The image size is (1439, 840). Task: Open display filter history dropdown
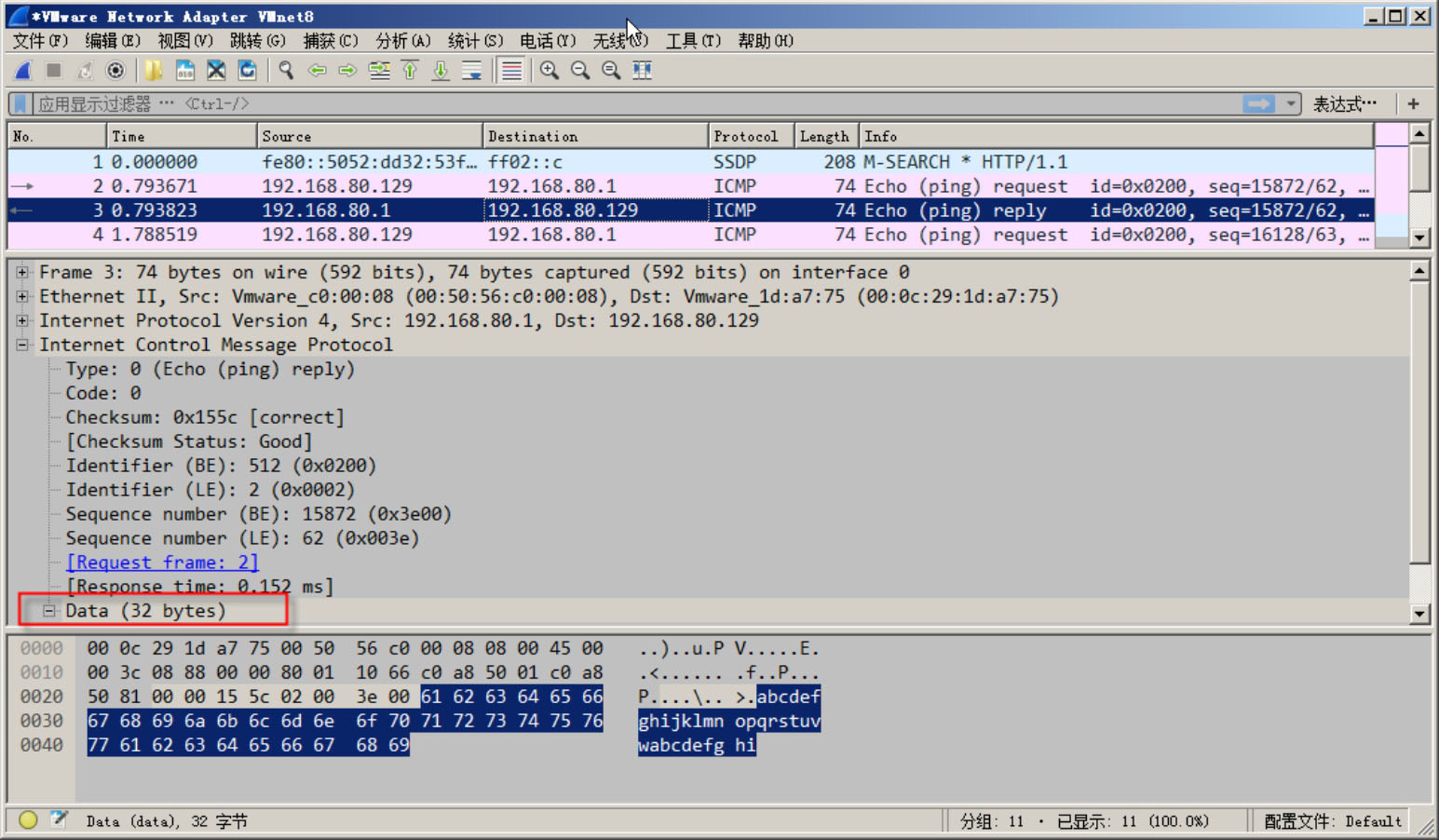(1291, 103)
